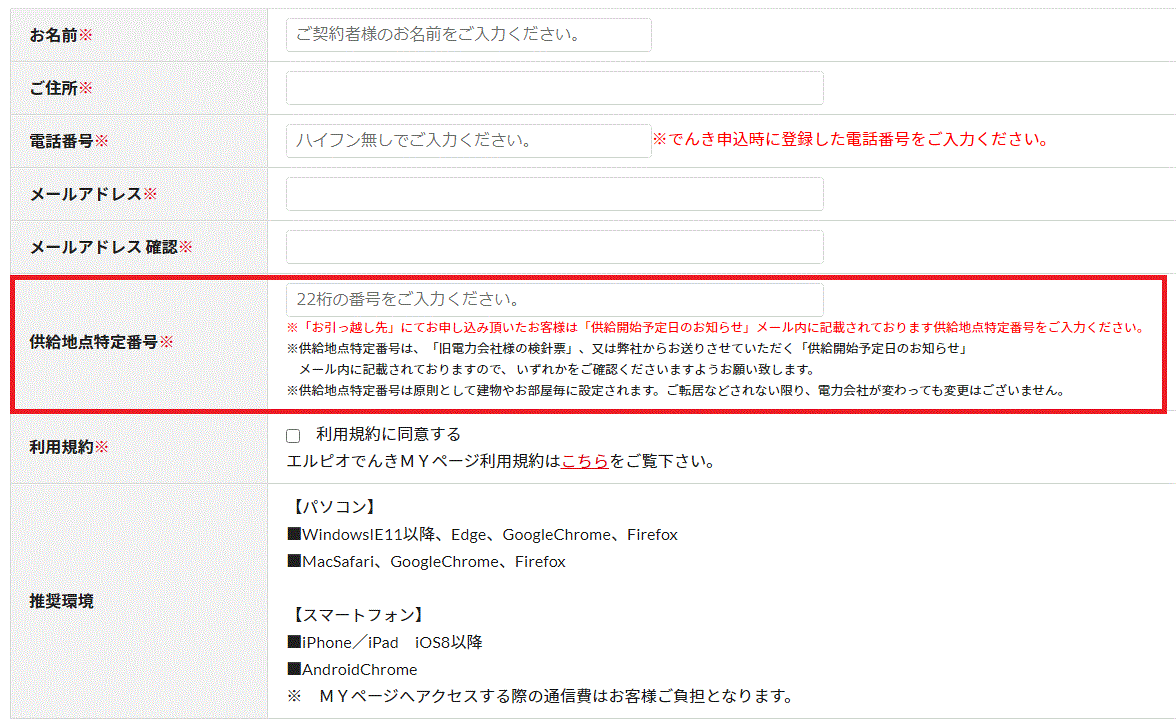The height and width of the screenshot is (728, 1176).
Task: Click the 電話番号 phone number field
Action: point(468,141)
